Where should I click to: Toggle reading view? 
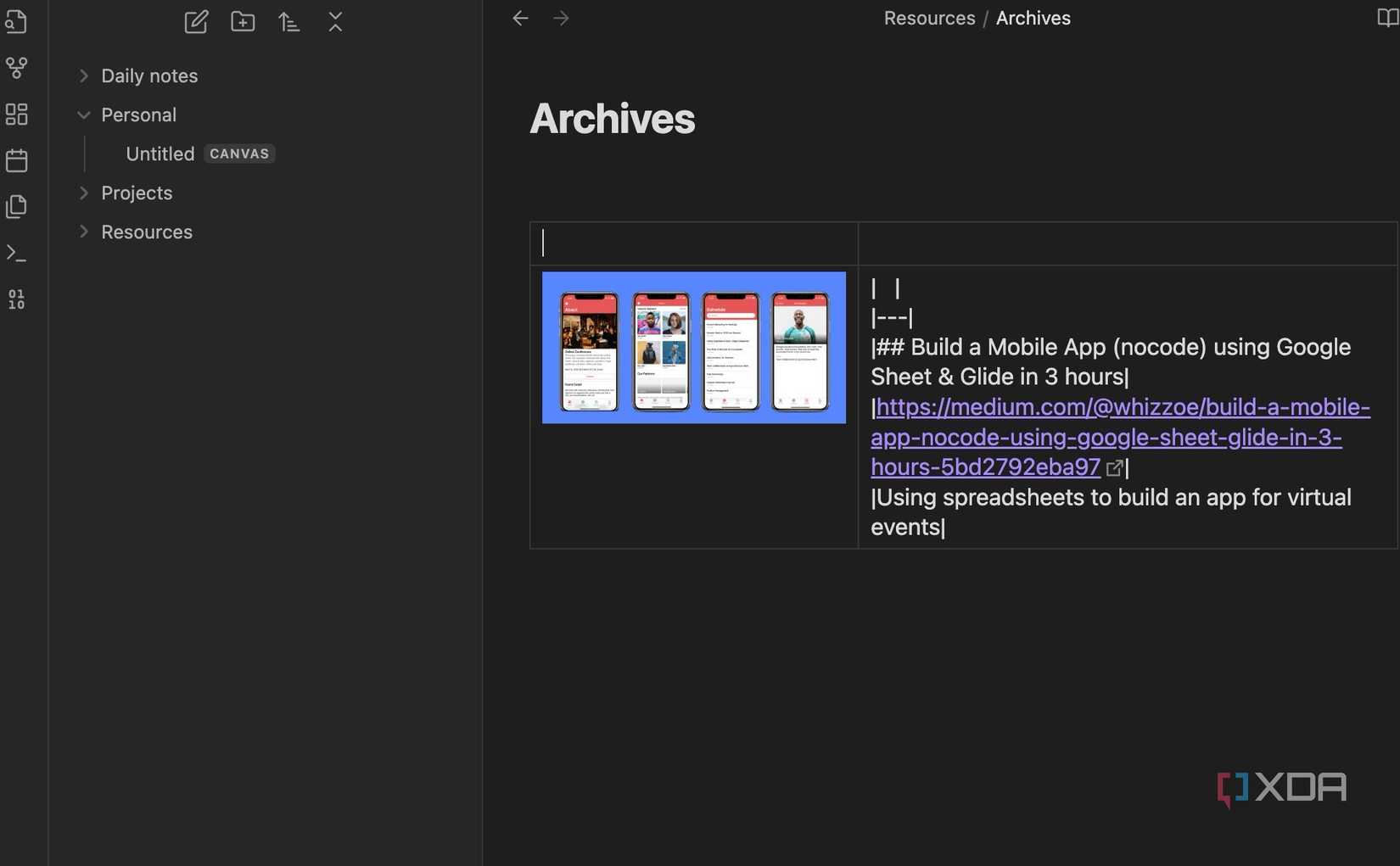[x=1385, y=17]
